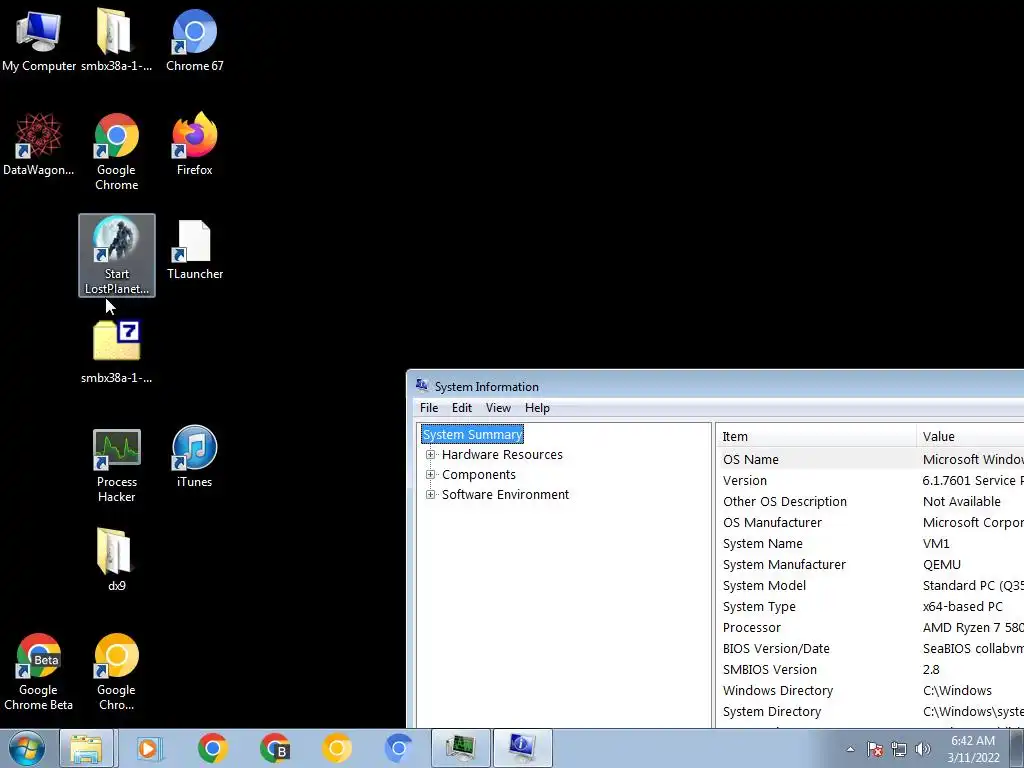Click the Chrome icon in the taskbar
This screenshot has height=768, width=1024.
pyautogui.click(x=212, y=748)
